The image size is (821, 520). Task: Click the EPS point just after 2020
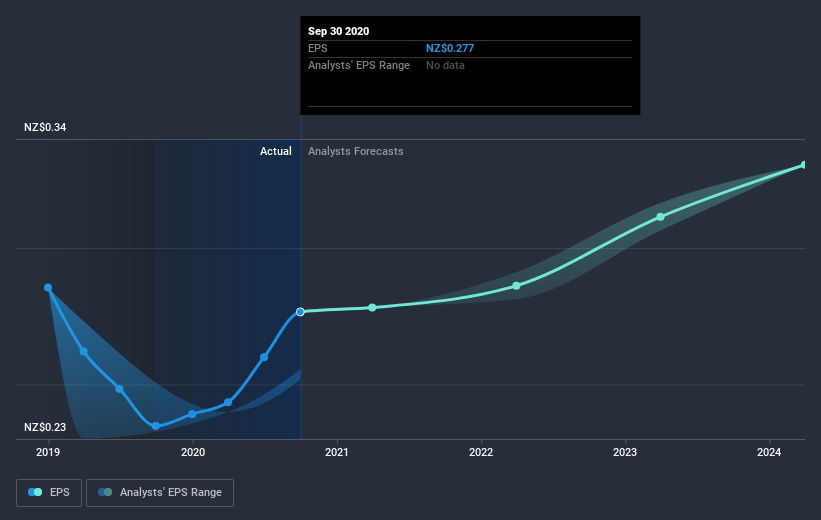point(192,414)
